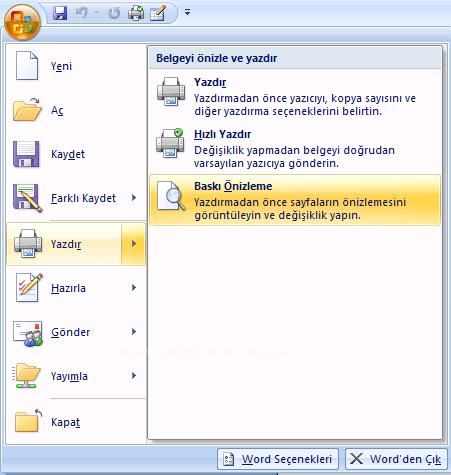Expand the Farklı Kaydet submenu arrow
Image resolution: width=451 pixels, height=475 pixels.
[134, 198]
